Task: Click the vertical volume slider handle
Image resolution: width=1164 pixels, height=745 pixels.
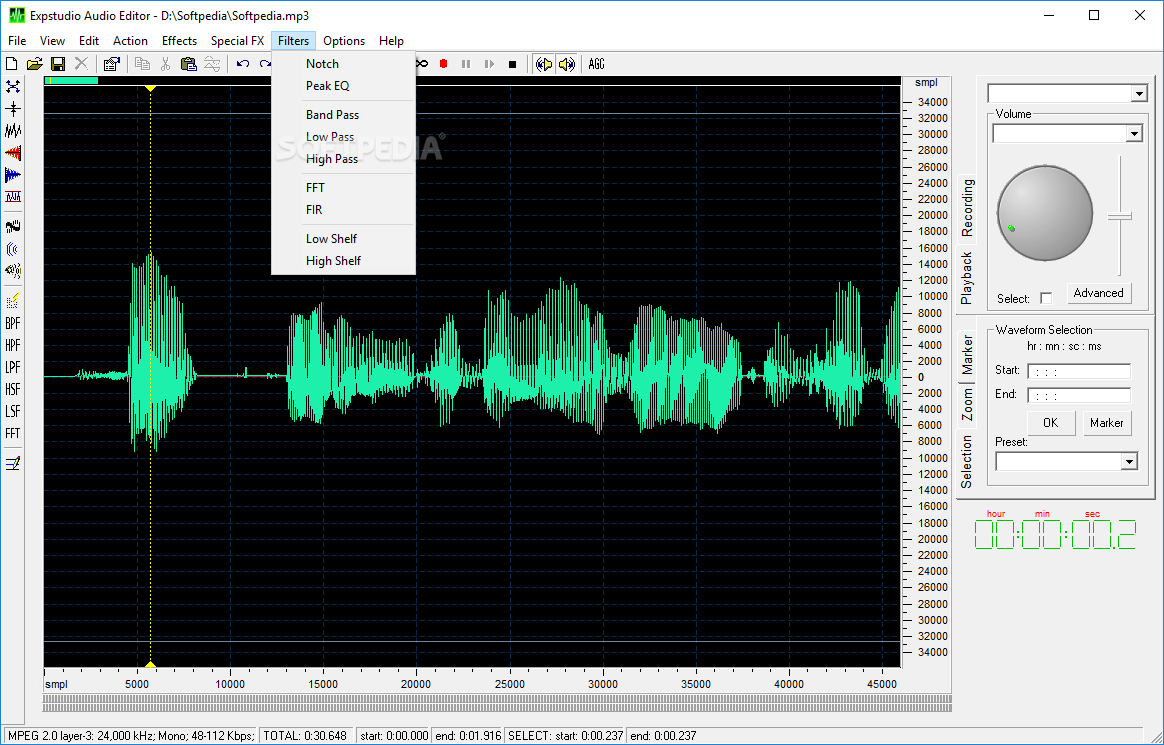Action: tap(1119, 217)
